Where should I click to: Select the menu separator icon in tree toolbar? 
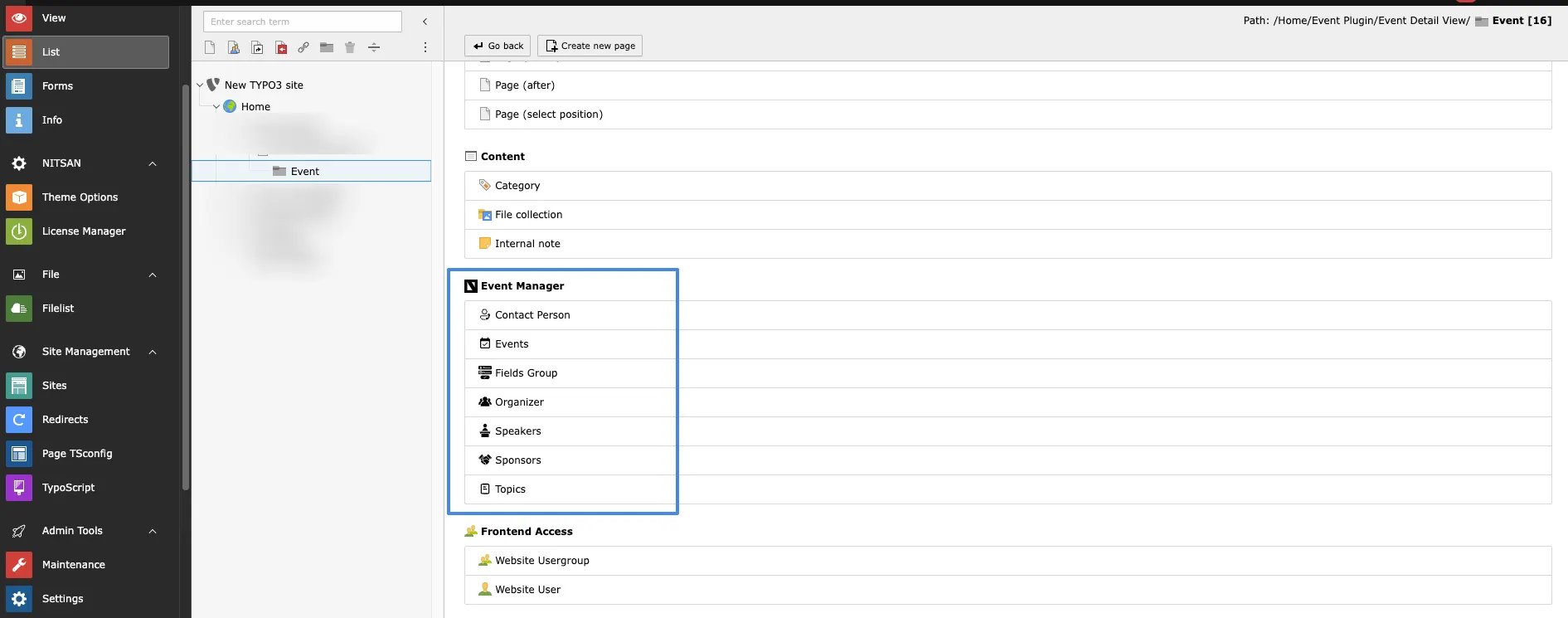(x=374, y=47)
